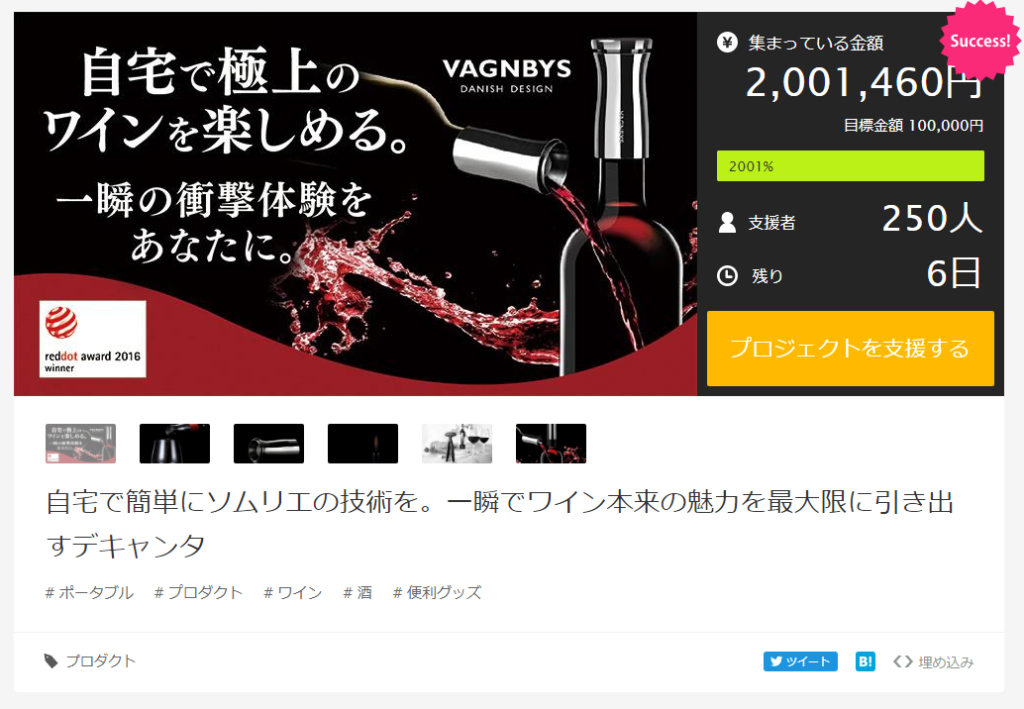Select the #便利グッズ hashtag

point(437,592)
